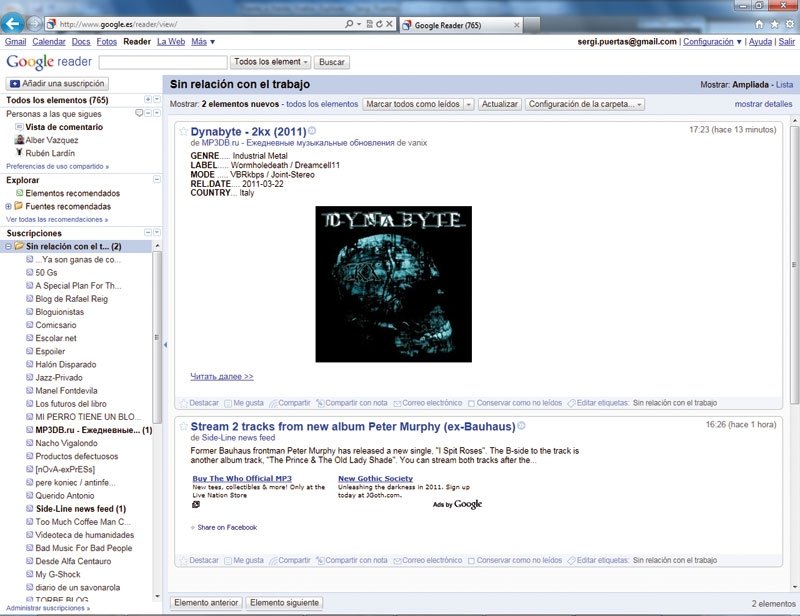800x616 pixels.
Task: Star the Dynabyte - 2kx (2011) entry title
Action: [184, 132]
